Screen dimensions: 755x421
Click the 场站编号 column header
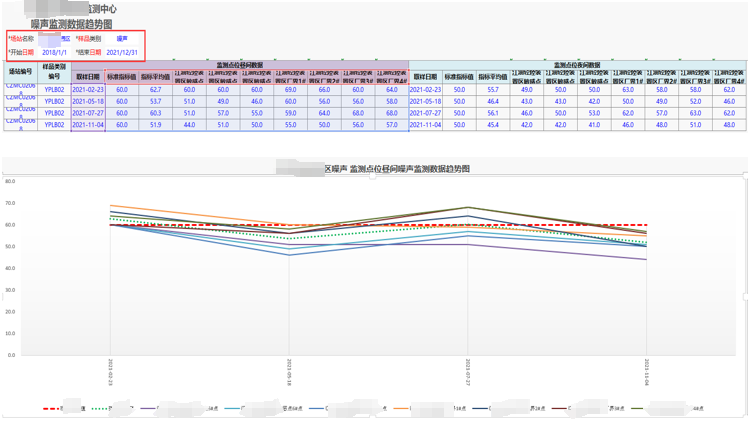[x=21, y=72]
